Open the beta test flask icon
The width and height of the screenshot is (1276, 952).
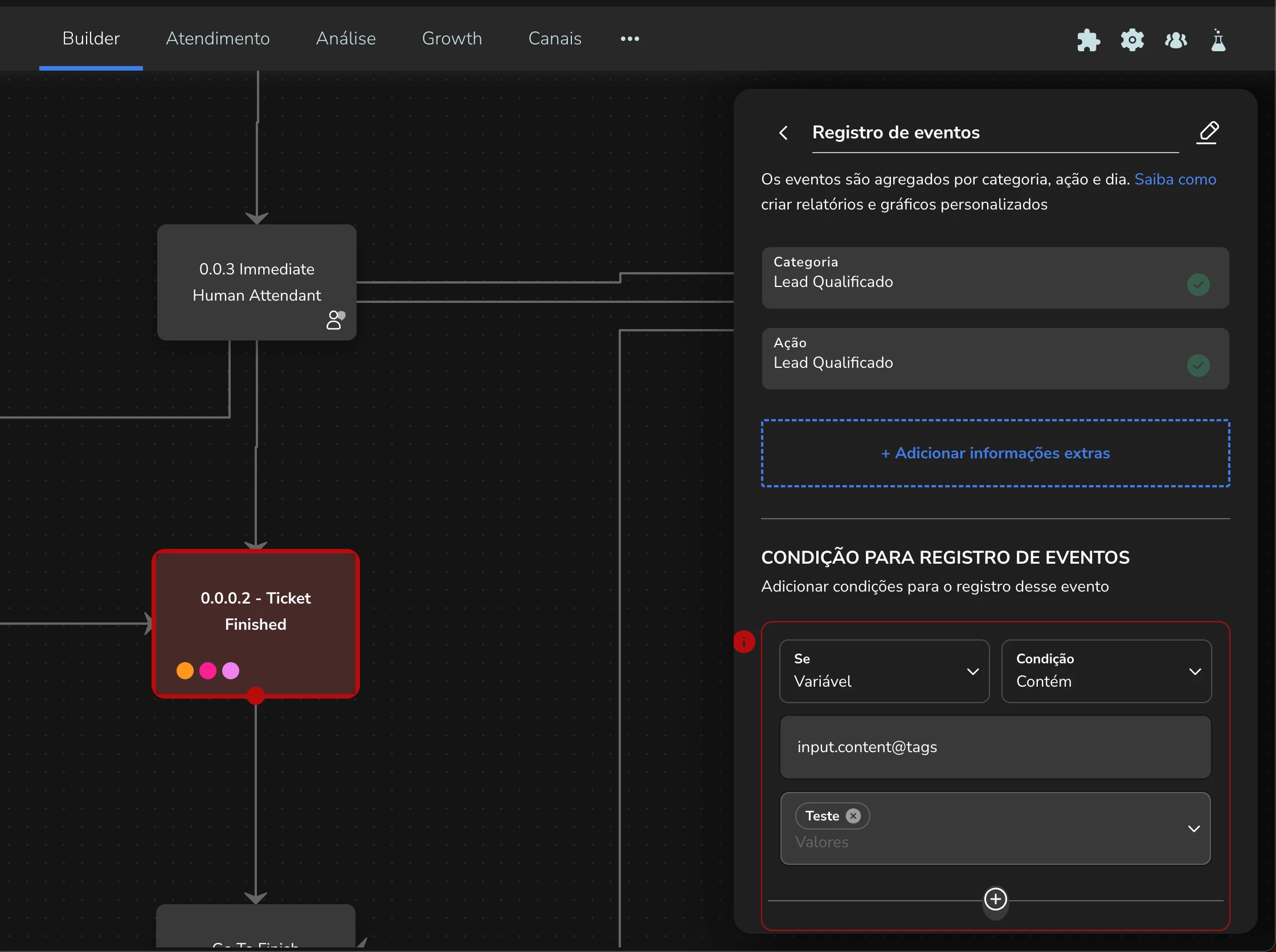click(x=1218, y=40)
